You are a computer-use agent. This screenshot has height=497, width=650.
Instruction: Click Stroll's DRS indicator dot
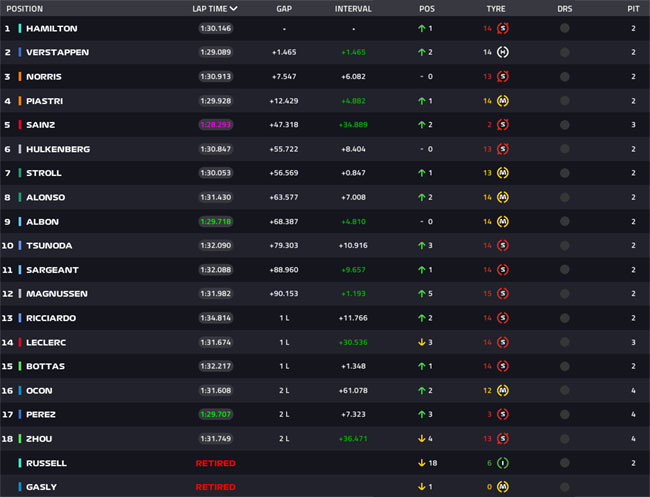point(565,173)
